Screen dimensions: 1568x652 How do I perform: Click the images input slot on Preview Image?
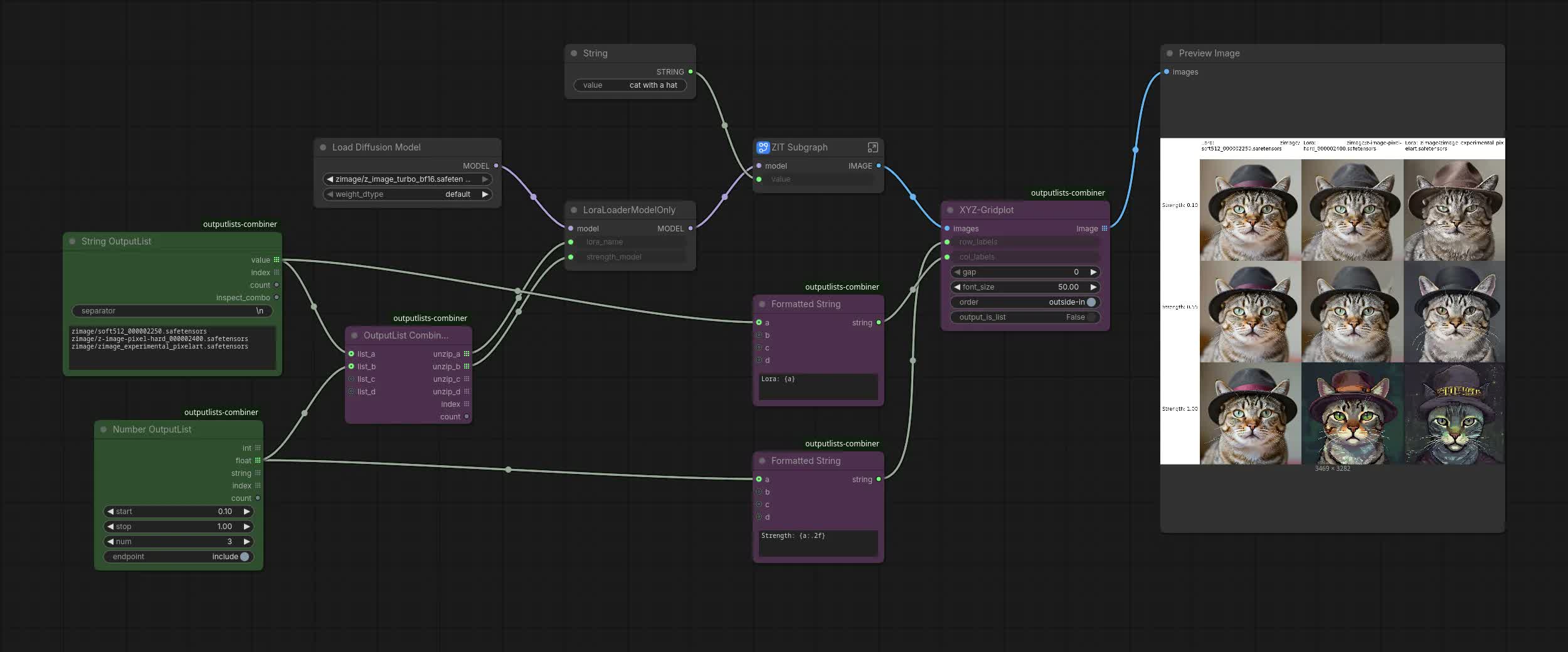tap(1167, 71)
